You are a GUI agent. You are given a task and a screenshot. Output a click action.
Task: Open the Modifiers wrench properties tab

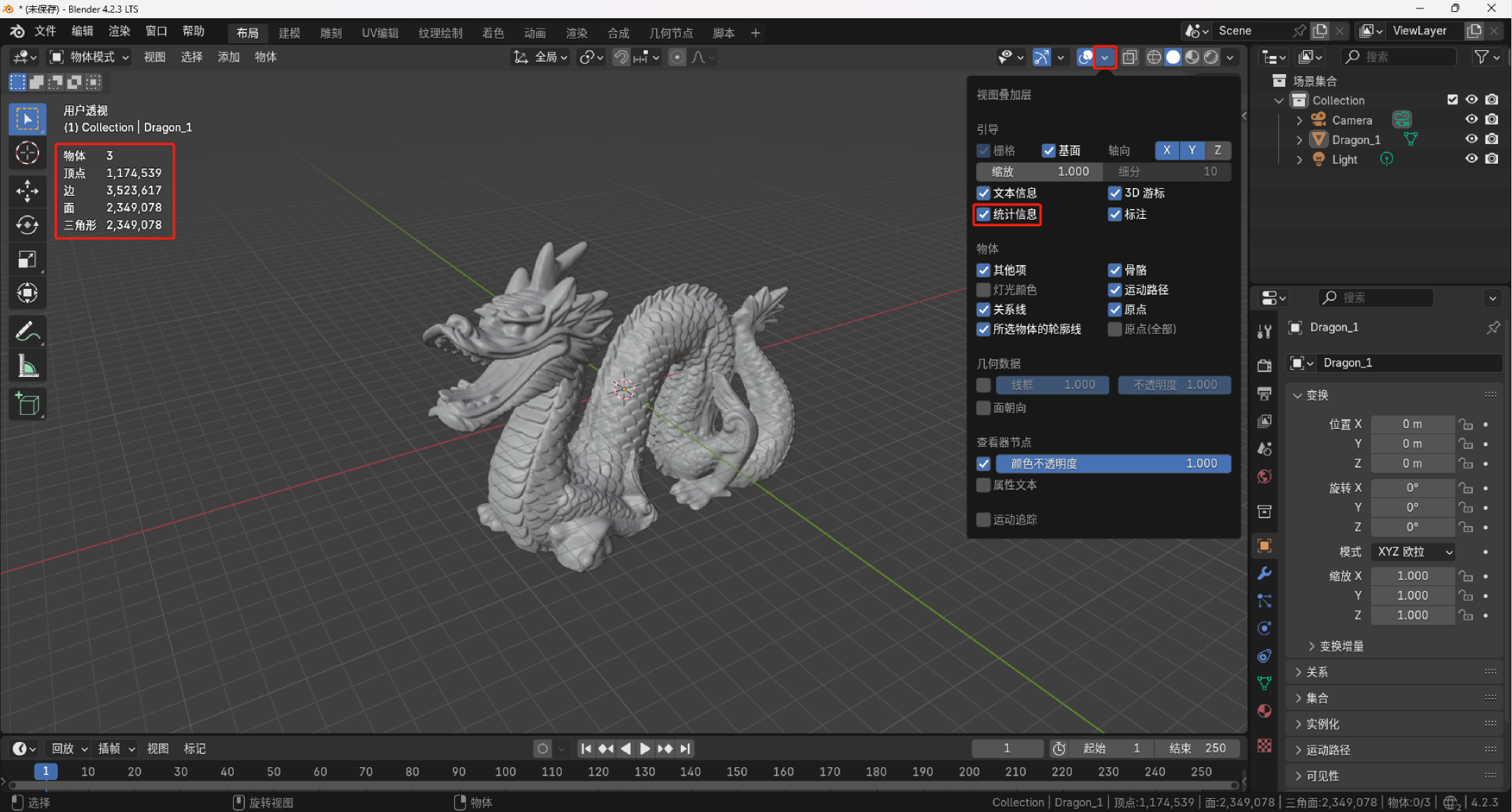point(1264,574)
